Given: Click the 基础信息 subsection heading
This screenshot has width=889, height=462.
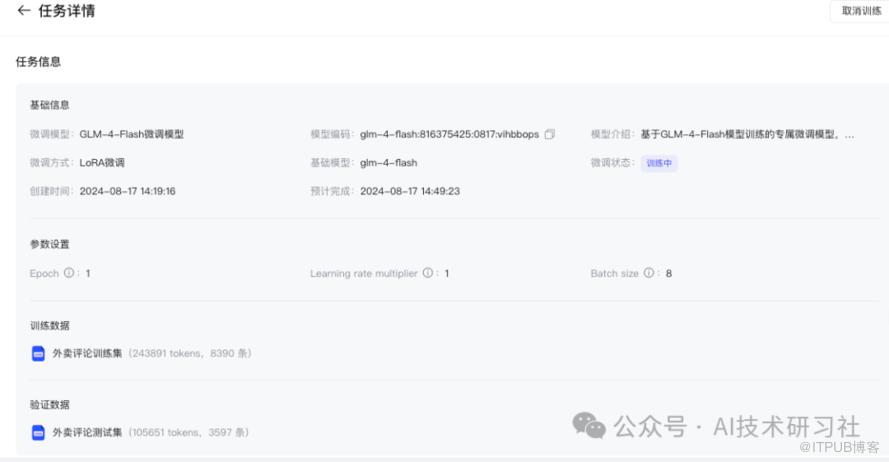Looking at the screenshot, I should (49, 105).
